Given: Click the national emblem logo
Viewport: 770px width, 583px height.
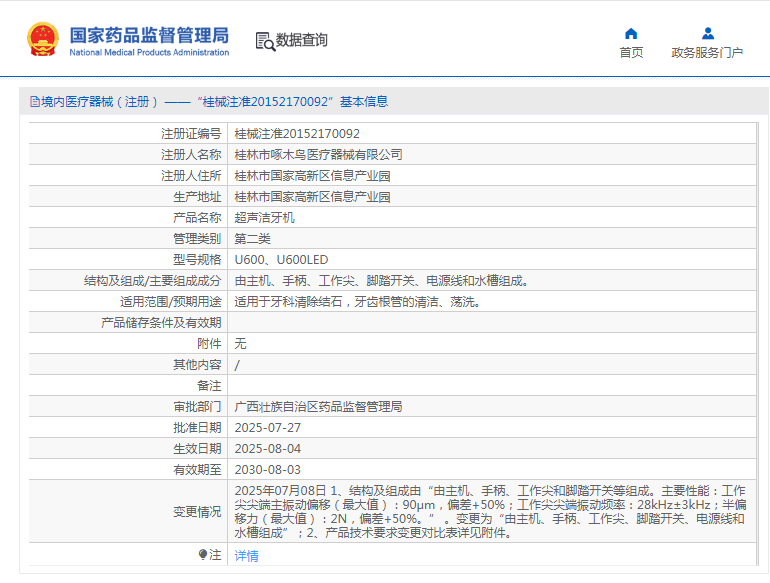Looking at the screenshot, I should [x=43, y=39].
